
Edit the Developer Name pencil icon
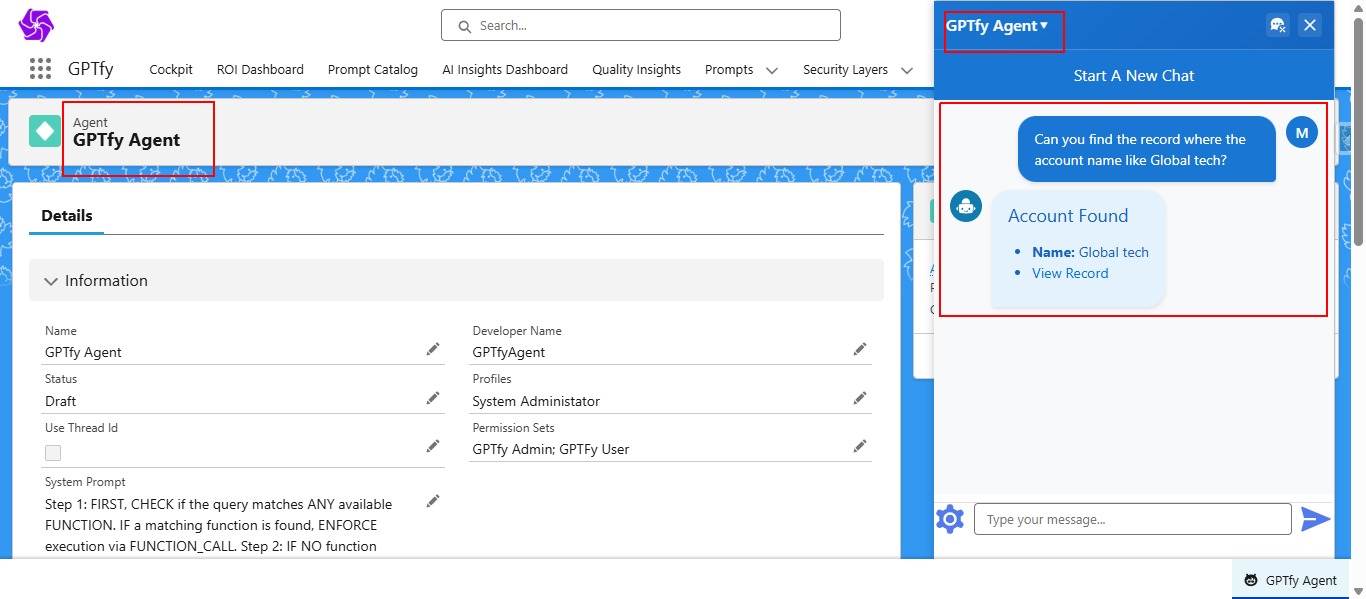coord(859,349)
